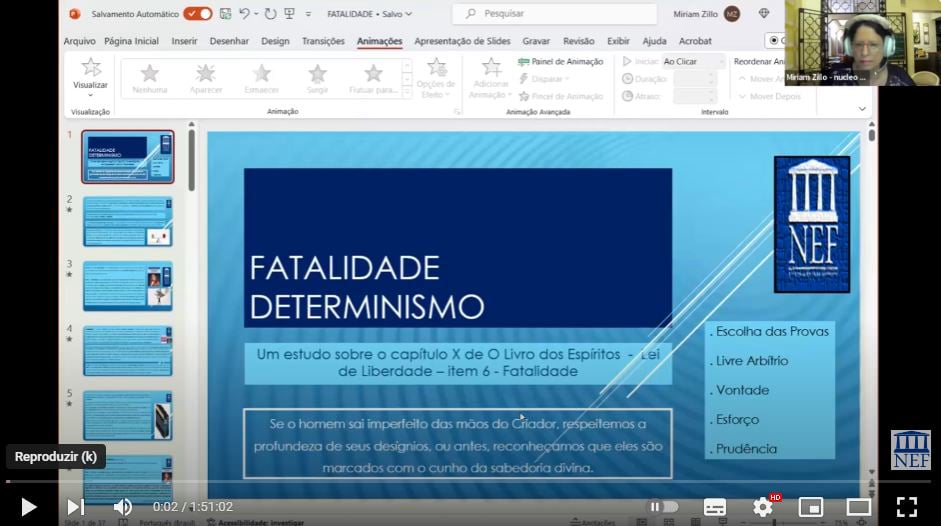Skip to the next video
Image resolution: width=941 pixels, height=526 pixels.
pyautogui.click(x=75, y=507)
